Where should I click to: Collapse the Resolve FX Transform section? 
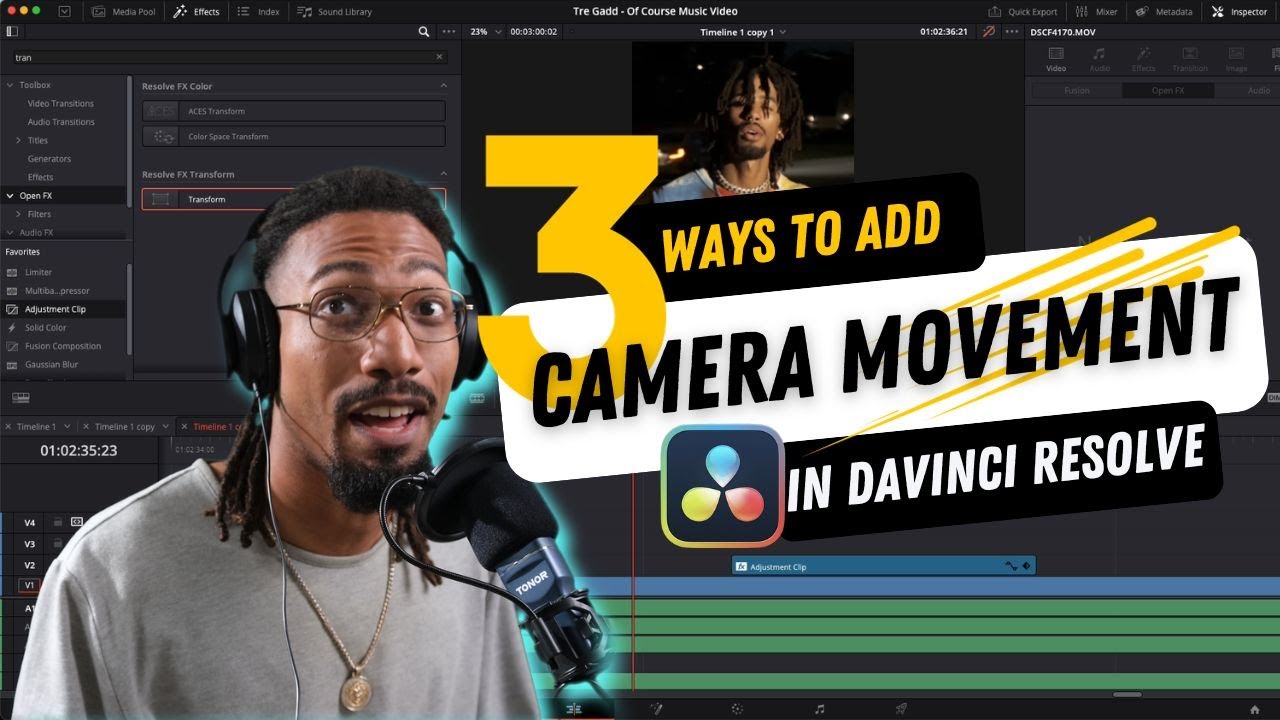click(x=443, y=174)
